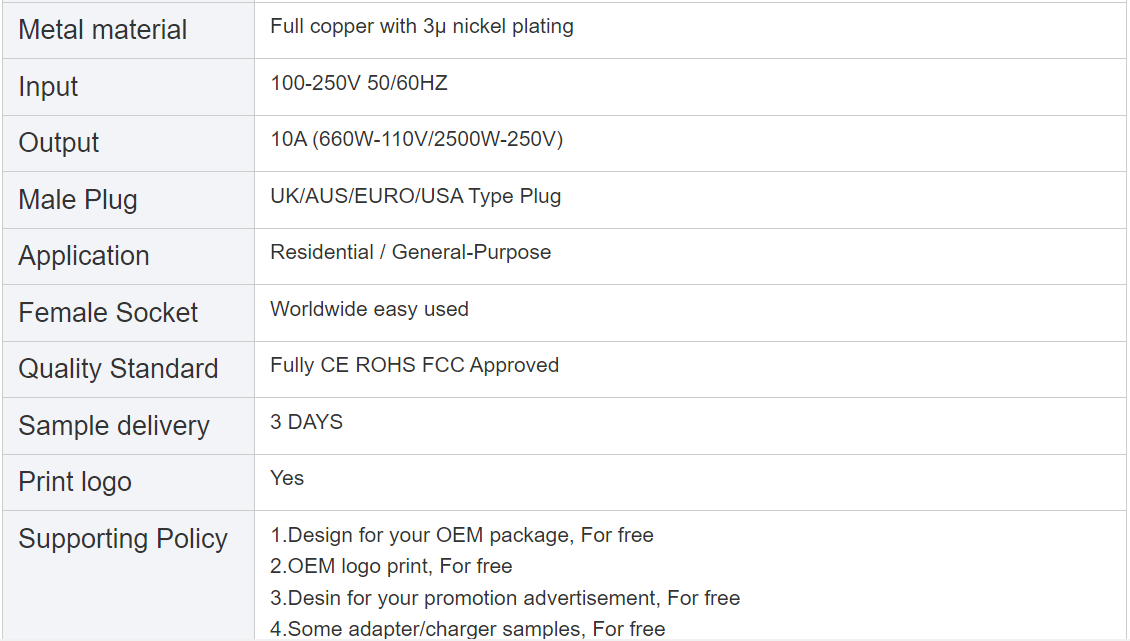Image resolution: width=1130 pixels, height=641 pixels.
Task: Click the "Application" row label
Action: coord(84,256)
